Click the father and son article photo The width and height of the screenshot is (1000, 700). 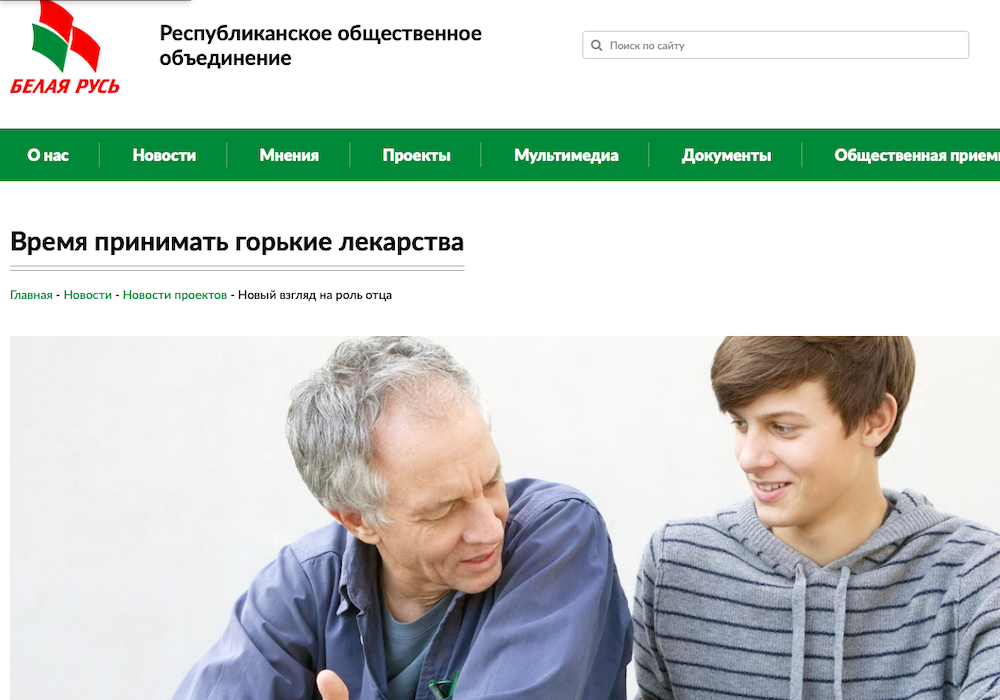[504, 518]
